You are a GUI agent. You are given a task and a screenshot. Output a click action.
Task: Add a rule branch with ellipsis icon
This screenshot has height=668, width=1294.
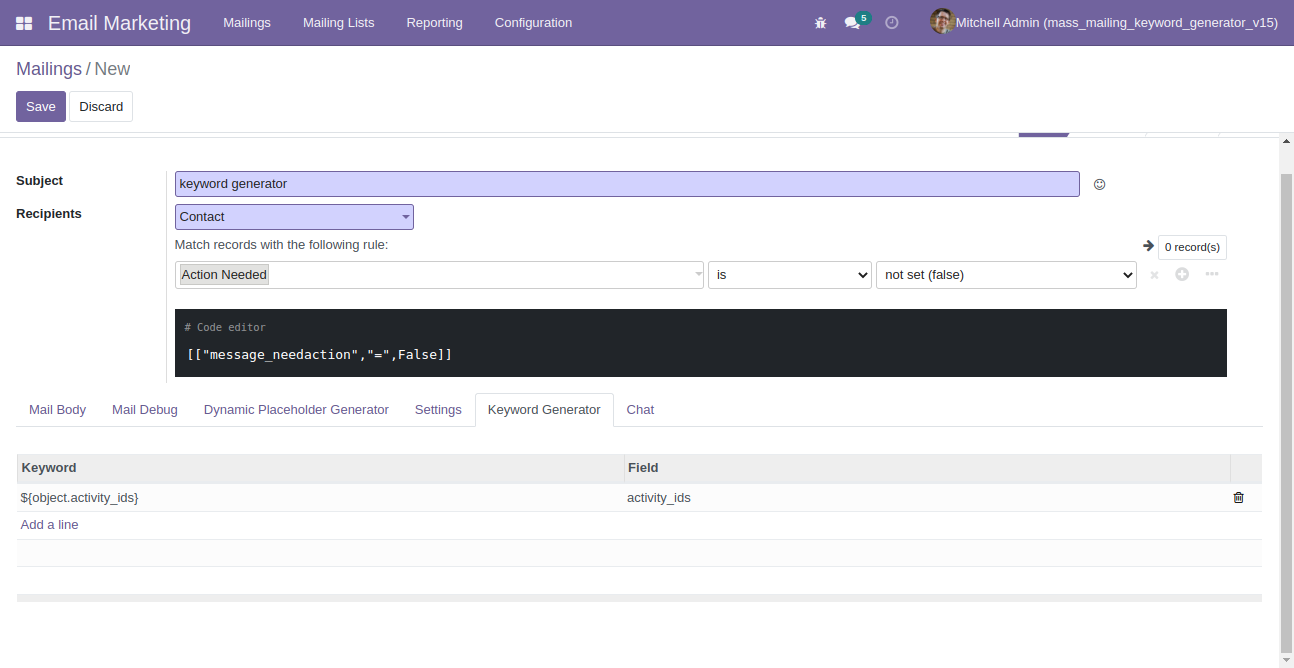(x=1212, y=274)
